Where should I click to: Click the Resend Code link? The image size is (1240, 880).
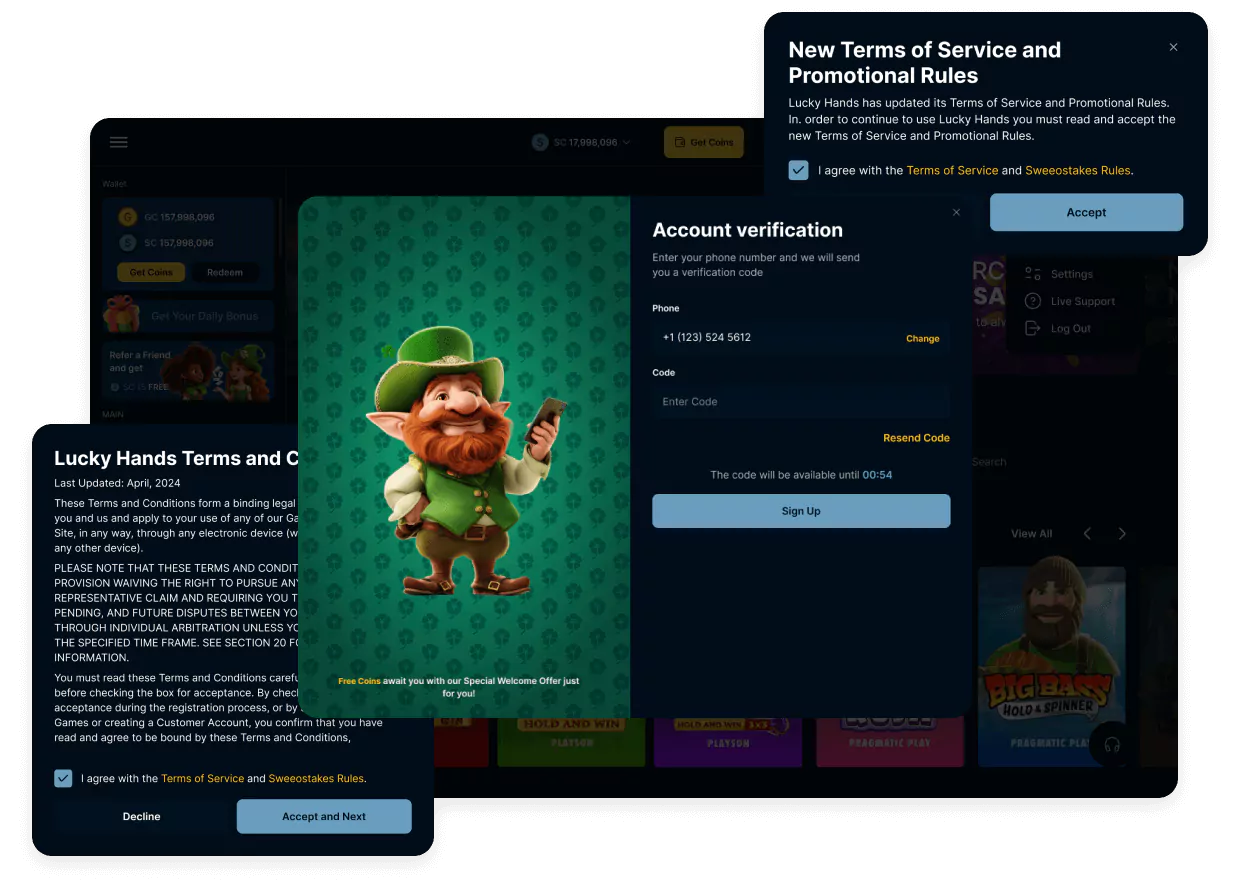916,438
